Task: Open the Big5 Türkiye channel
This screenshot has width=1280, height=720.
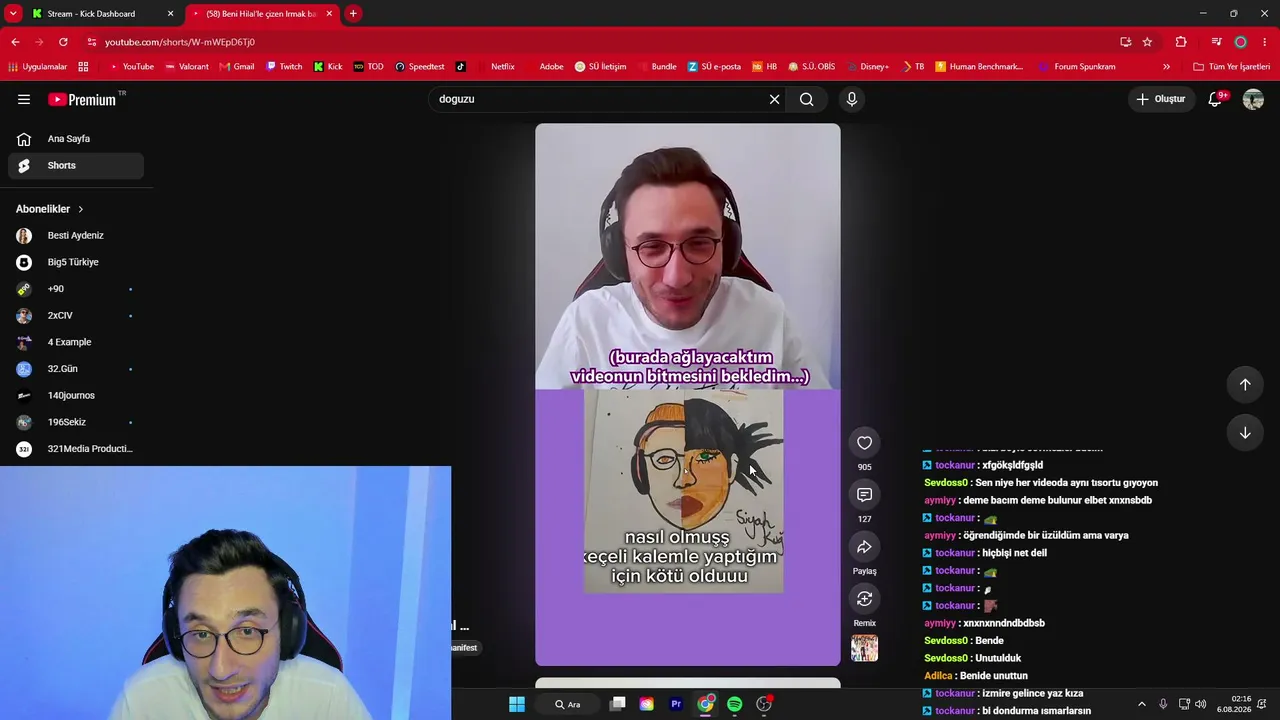Action: point(76,262)
